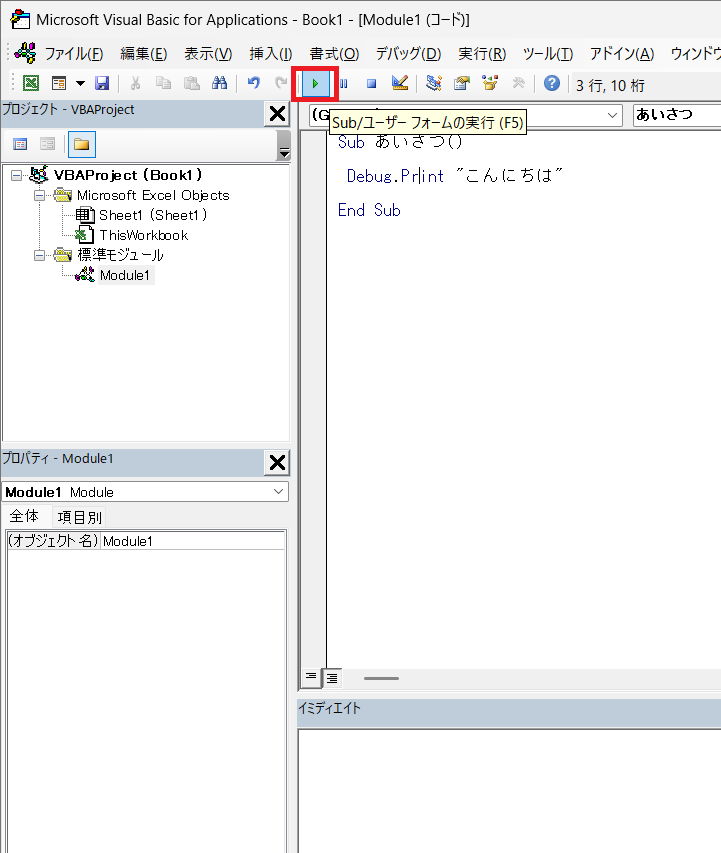The width and height of the screenshot is (721, 853).
Task: Switch to Procedure View button
Action: (x=311, y=677)
